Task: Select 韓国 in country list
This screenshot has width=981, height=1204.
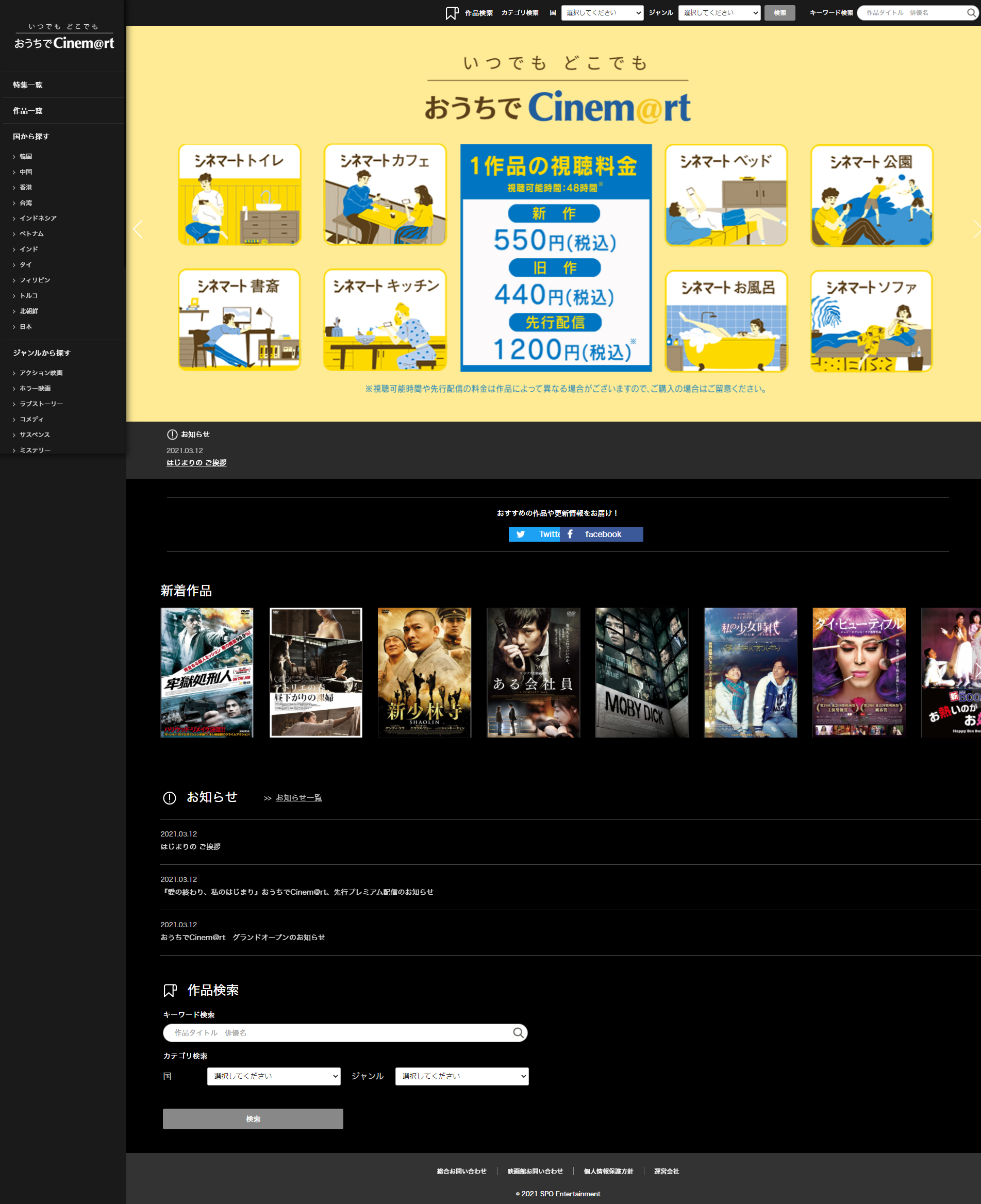Action: [25, 157]
